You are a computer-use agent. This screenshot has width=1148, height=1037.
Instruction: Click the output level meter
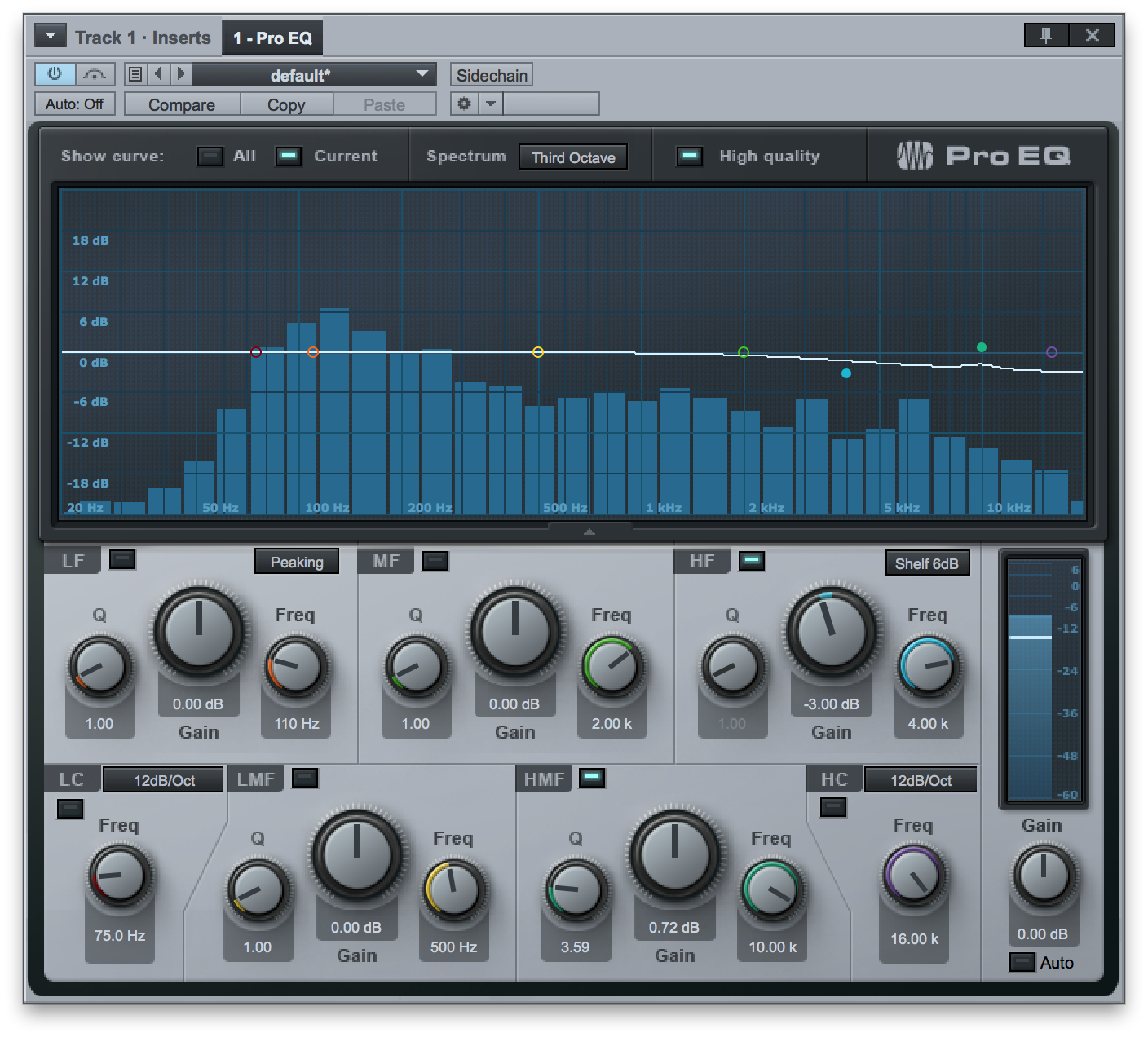[1044, 679]
